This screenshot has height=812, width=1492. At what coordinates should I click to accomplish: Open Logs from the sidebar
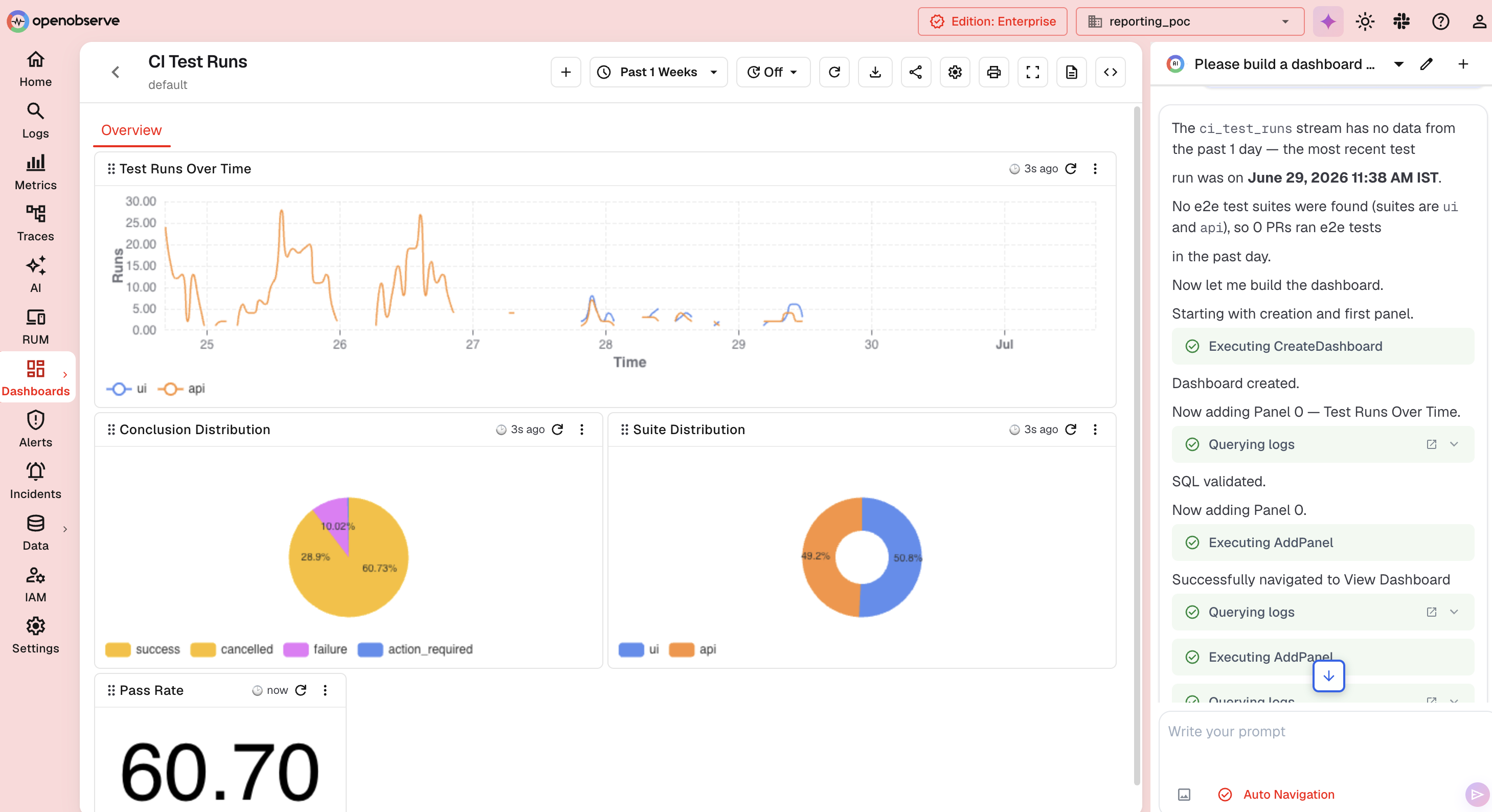35,121
